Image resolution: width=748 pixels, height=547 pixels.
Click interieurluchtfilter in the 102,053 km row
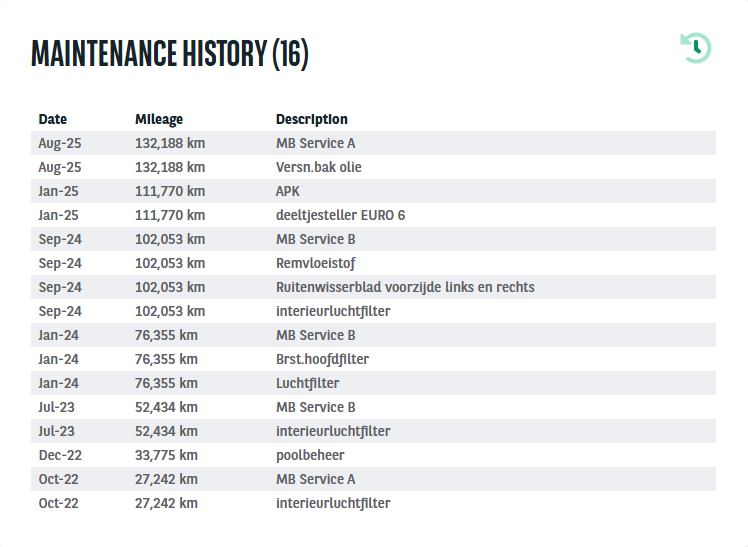pyautogui.click(x=333, y=311)
